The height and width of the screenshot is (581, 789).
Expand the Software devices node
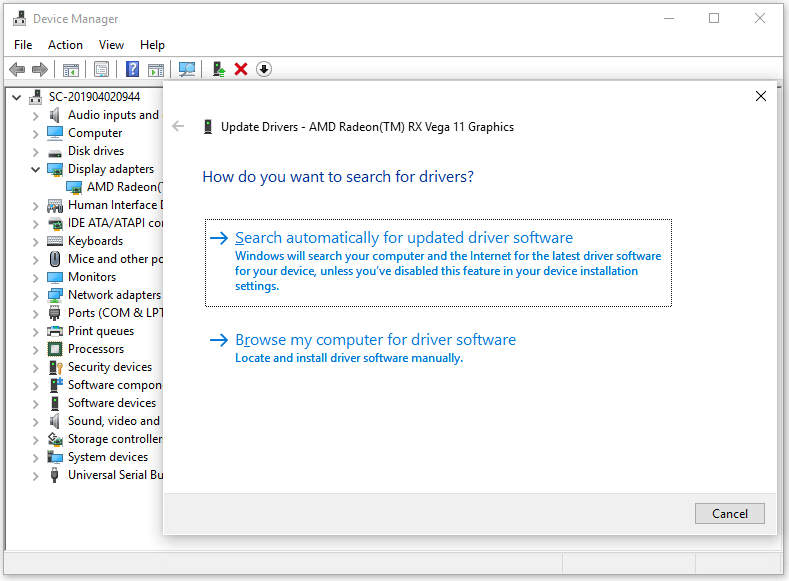point(35,403)
